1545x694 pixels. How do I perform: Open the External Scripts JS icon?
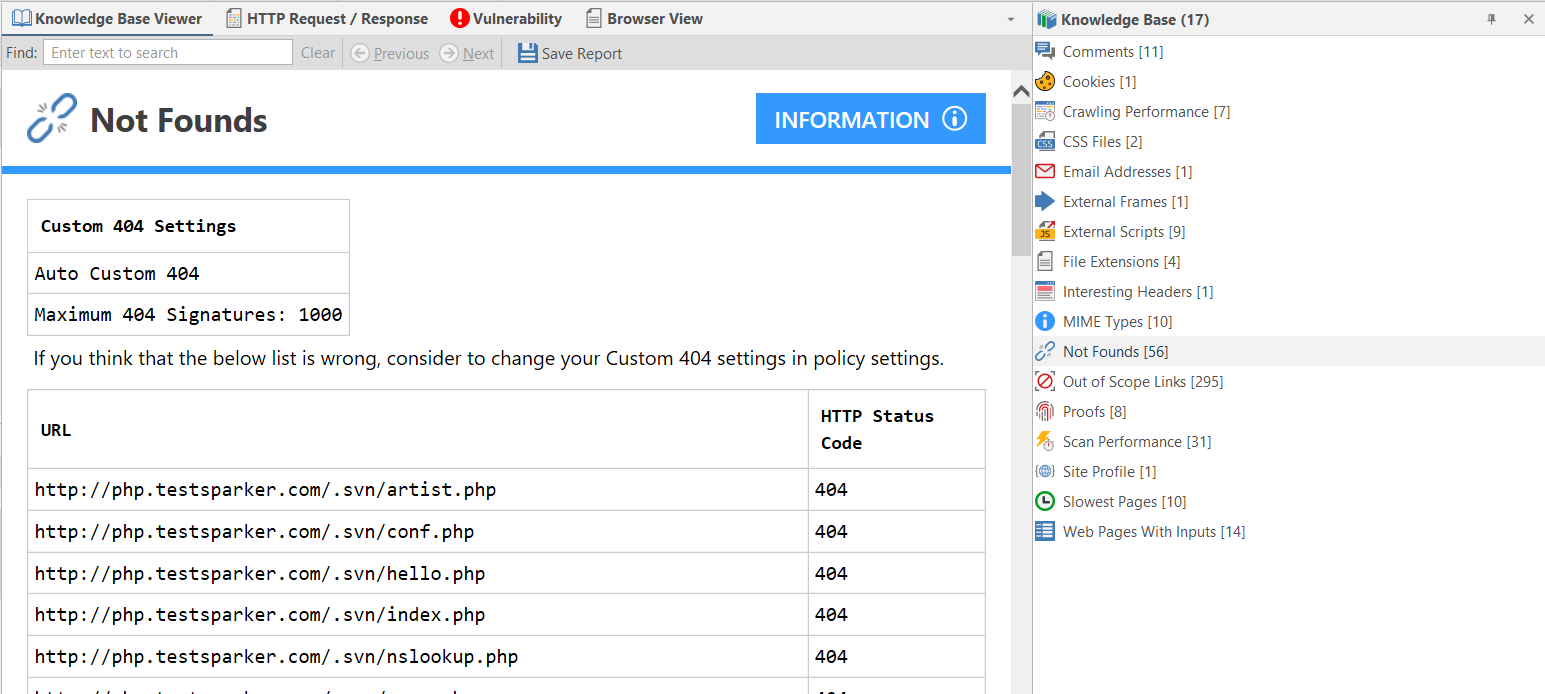click(x=1045, y=231)
